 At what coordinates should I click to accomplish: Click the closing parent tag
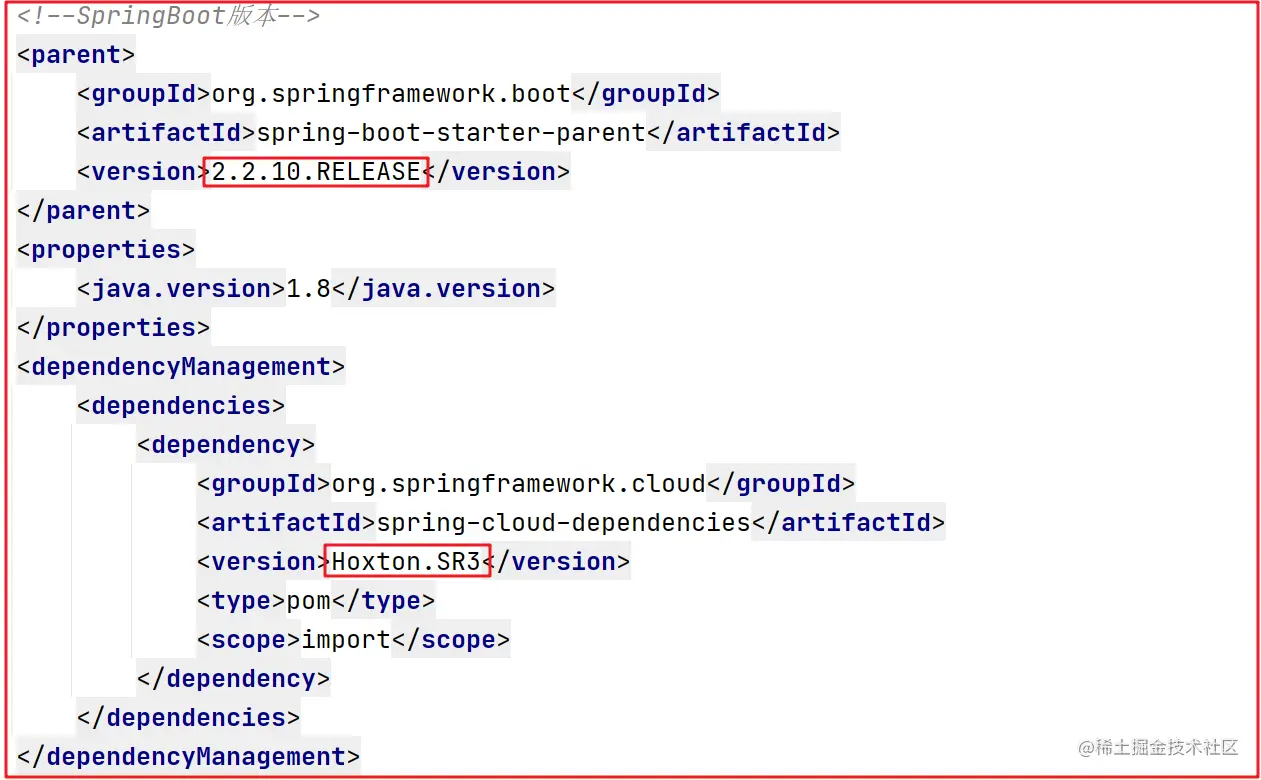pyautogui.click(x=83, y=211)
